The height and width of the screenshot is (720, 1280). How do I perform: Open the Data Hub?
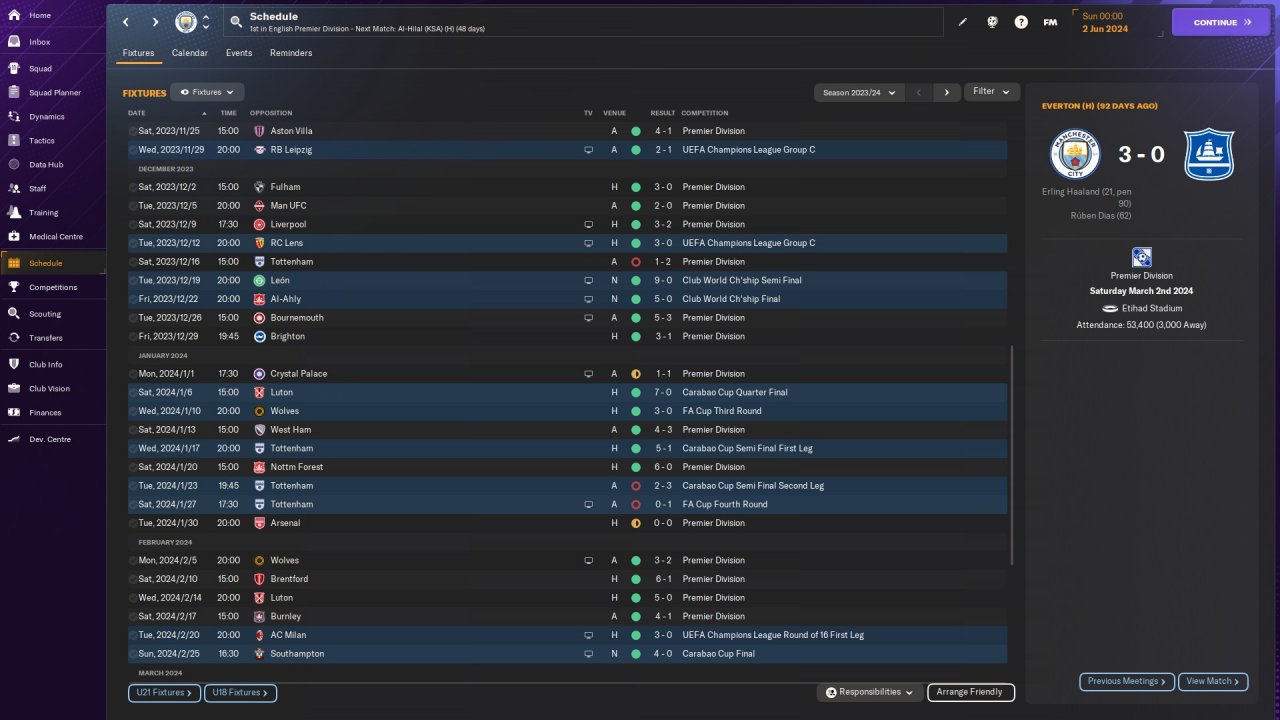pos(46,165)
